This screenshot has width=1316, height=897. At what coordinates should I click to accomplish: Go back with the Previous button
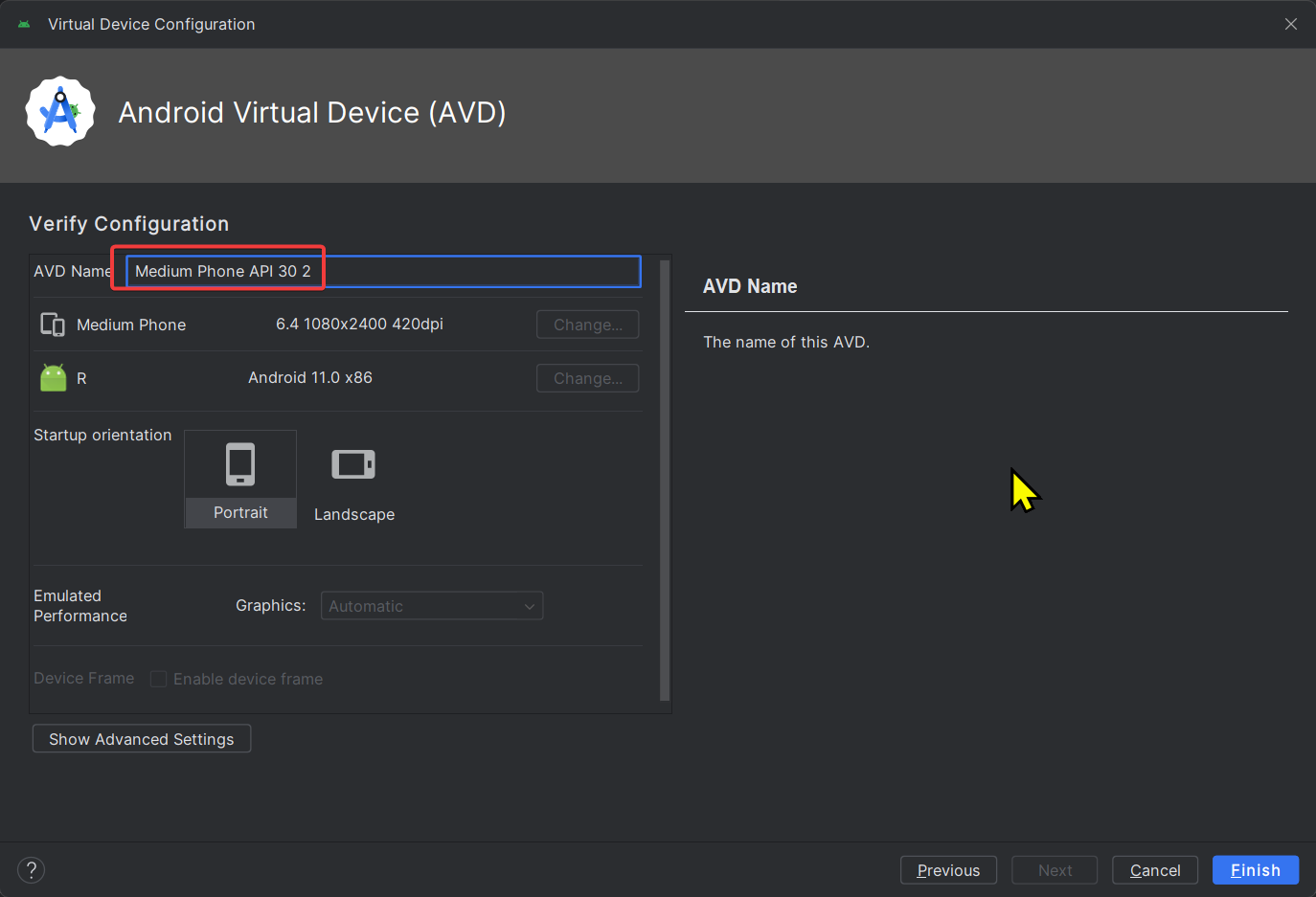948,870
